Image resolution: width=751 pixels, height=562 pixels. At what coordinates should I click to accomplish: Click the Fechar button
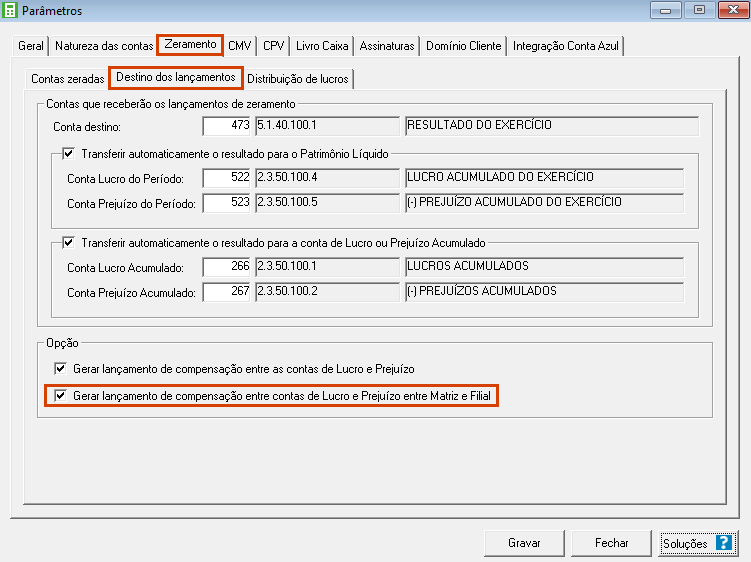611,543
